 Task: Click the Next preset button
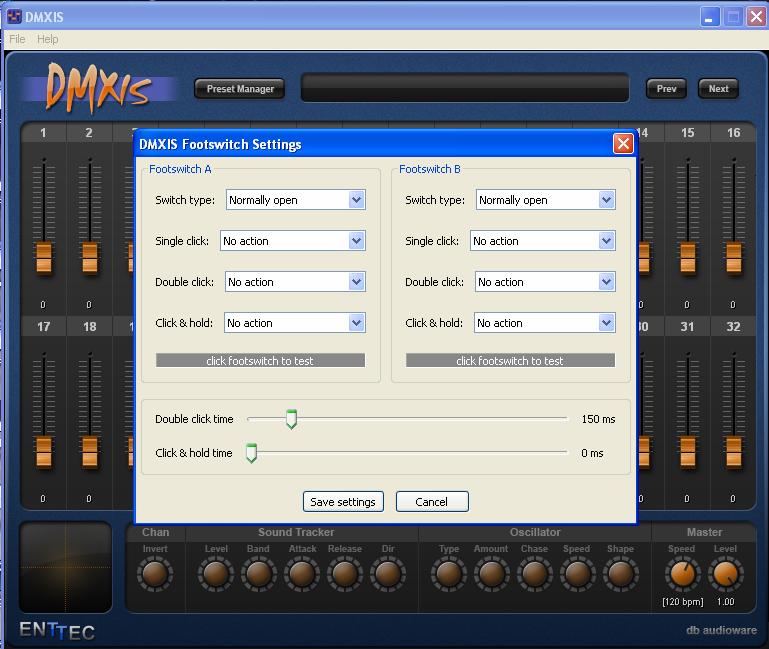coord(718,89)
